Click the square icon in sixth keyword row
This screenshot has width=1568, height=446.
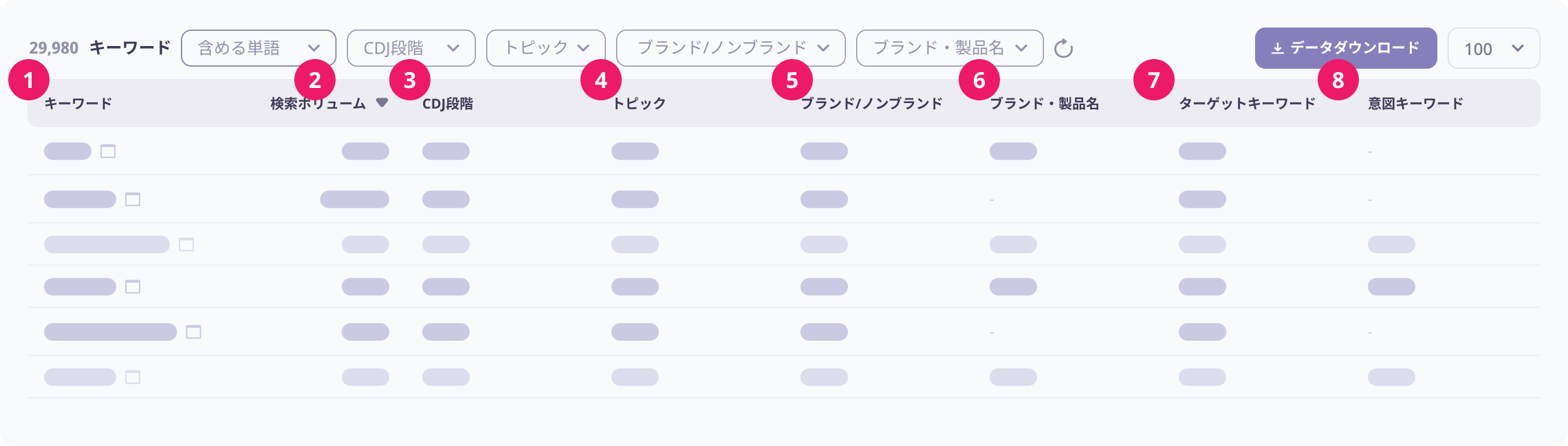[x=133, y=377]
